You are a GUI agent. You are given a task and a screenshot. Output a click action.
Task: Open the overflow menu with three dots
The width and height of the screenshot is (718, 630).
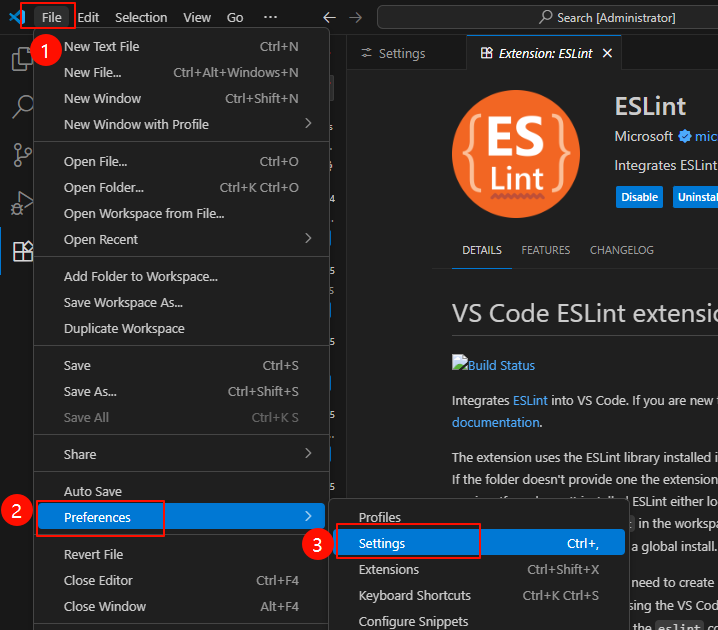point(270,17)
